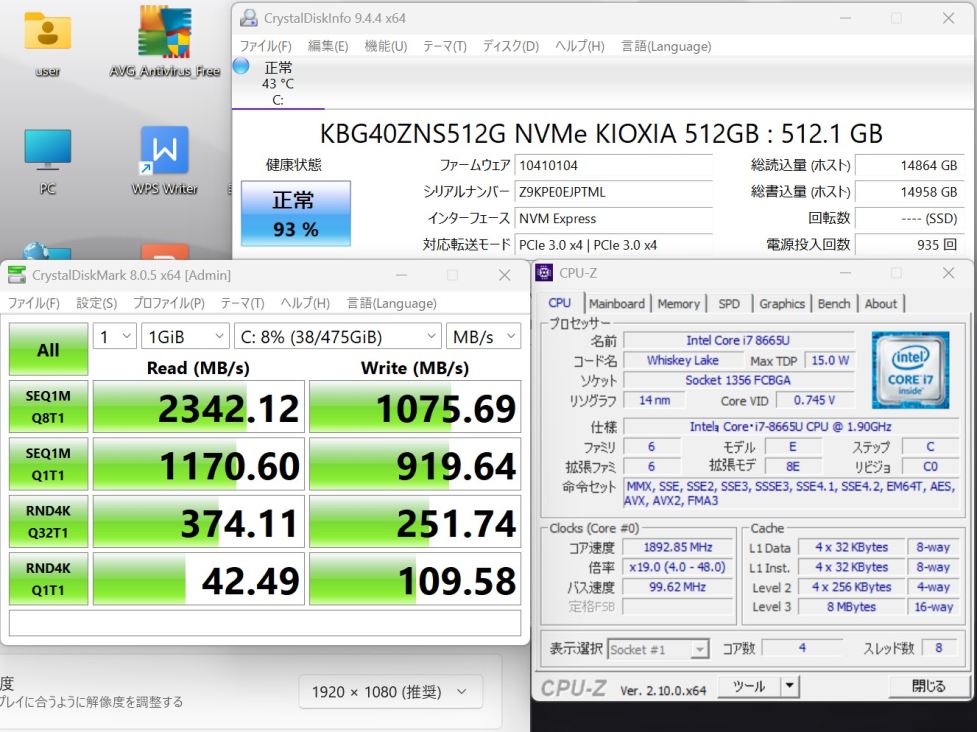Switch to the Mainboard tab in CPU-Z
The height and width of the screenshot is (732, 977).
[x=617, y=304]
